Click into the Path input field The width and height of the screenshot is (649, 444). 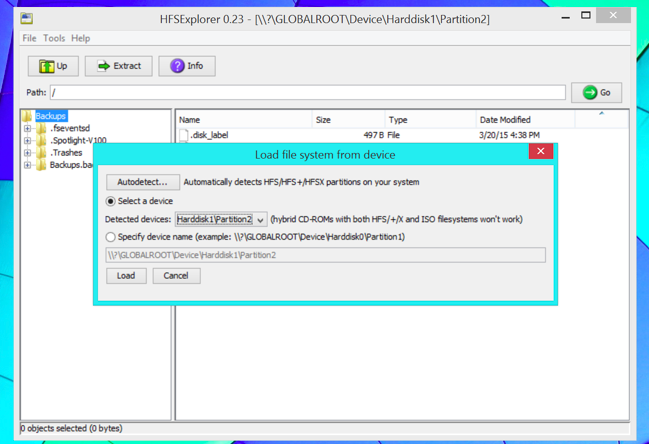tap(308, 92)
